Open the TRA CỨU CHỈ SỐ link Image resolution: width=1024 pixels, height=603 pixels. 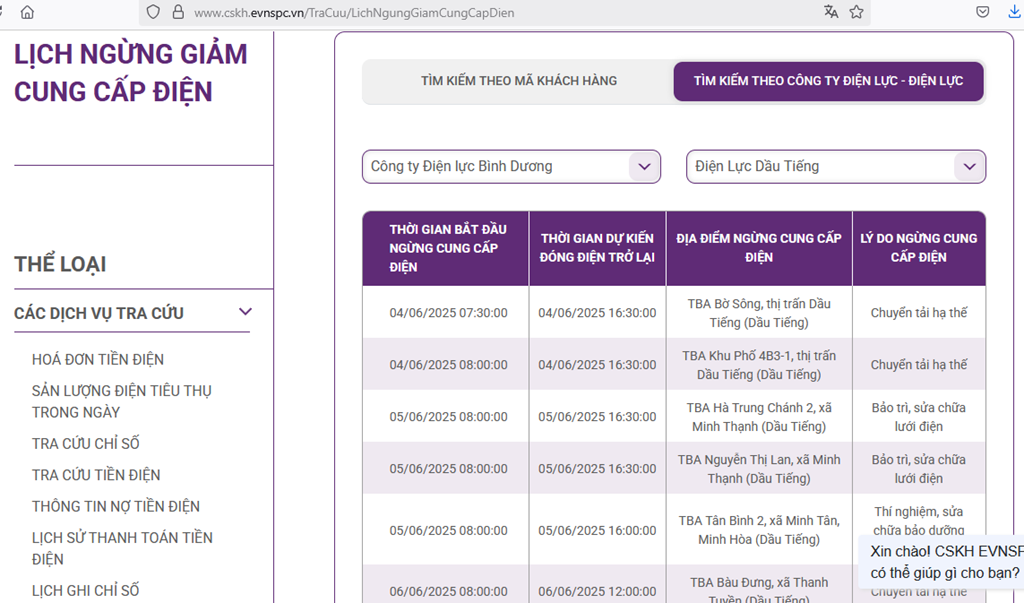pos(86,443)
